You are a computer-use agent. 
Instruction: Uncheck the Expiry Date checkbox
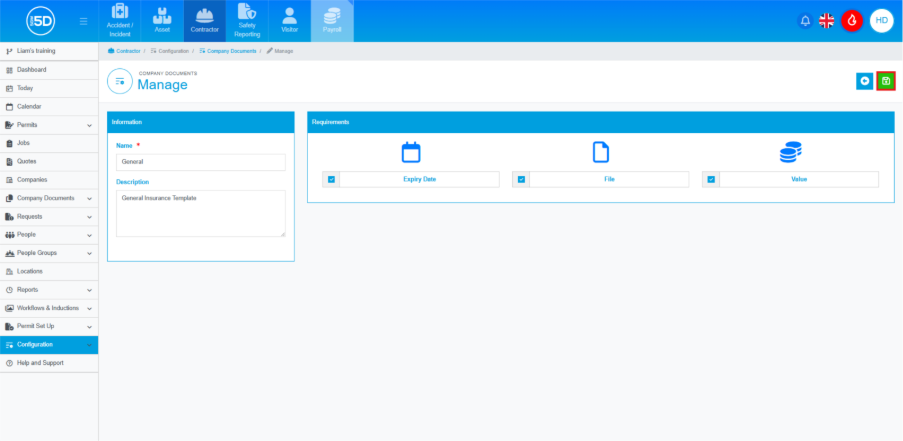331,179
